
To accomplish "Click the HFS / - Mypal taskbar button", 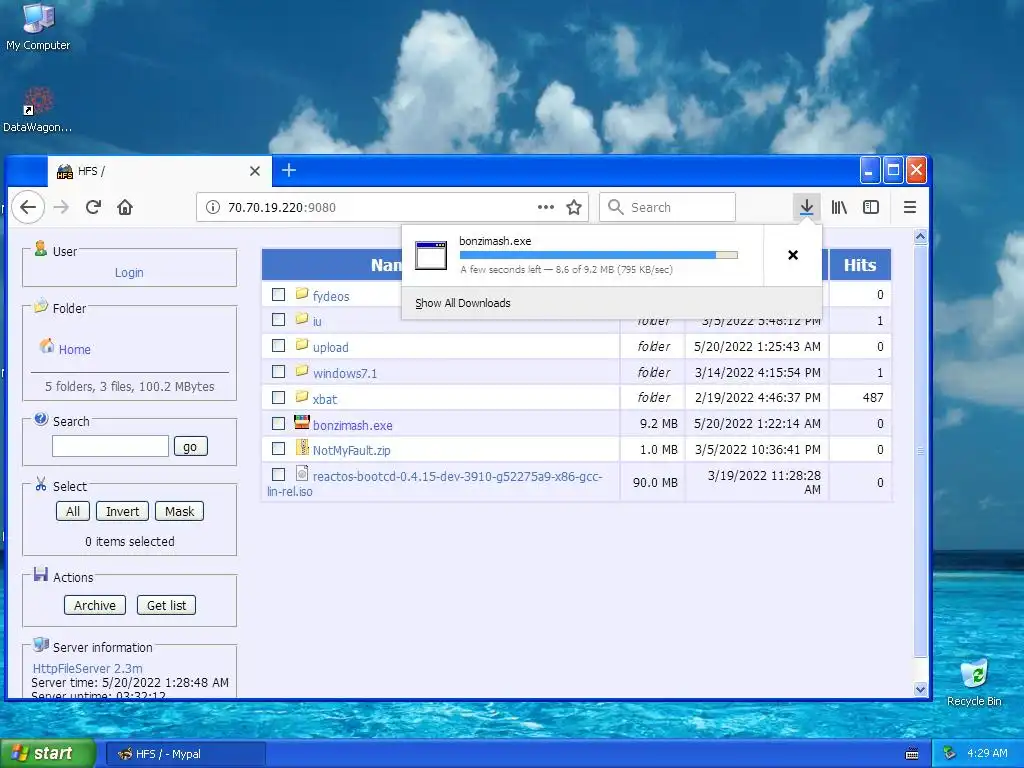I will (x=185, y=754).
